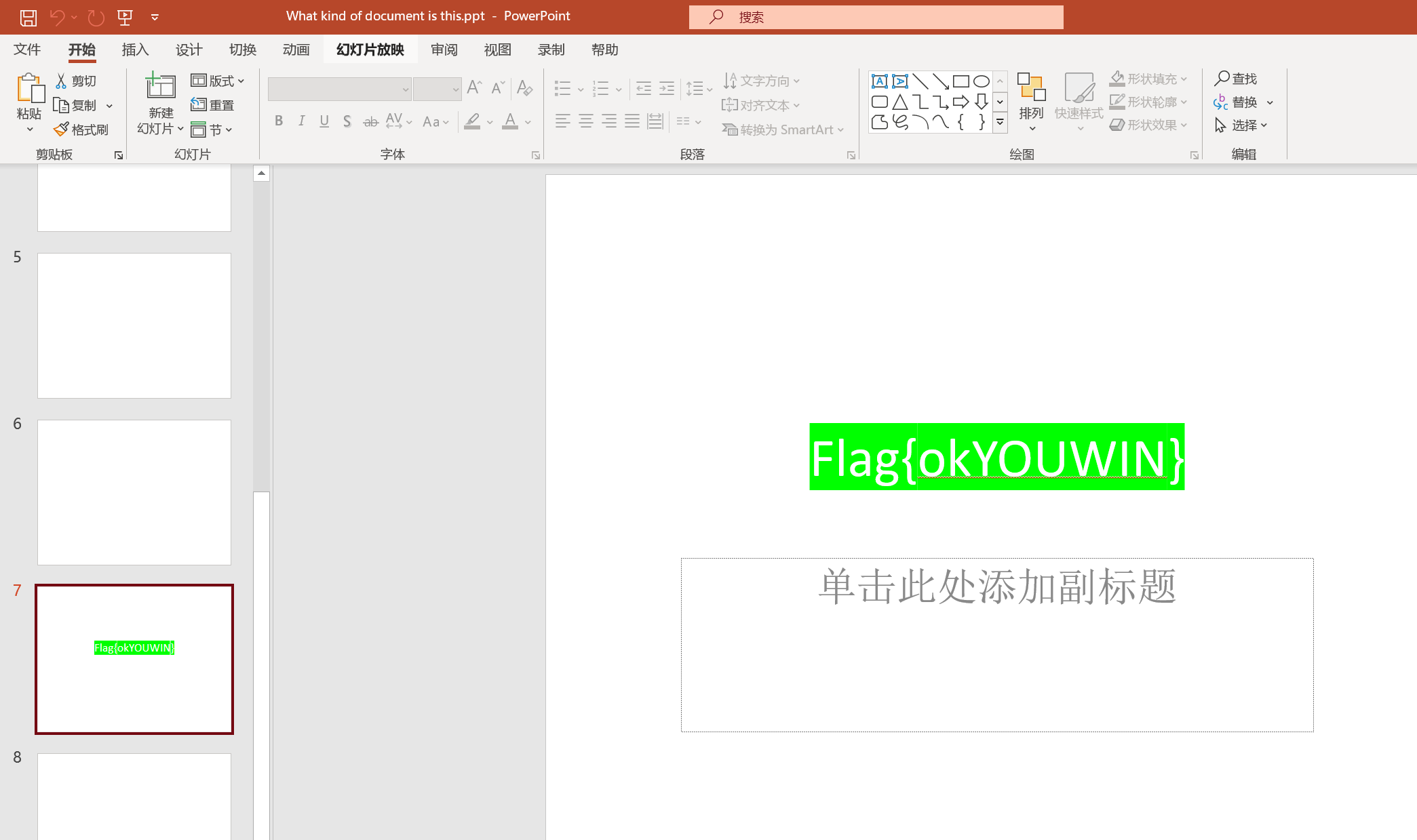Toggle Bold formatting
The width and height of the screenshot is (1417, 840).
(x=279, y=121)
